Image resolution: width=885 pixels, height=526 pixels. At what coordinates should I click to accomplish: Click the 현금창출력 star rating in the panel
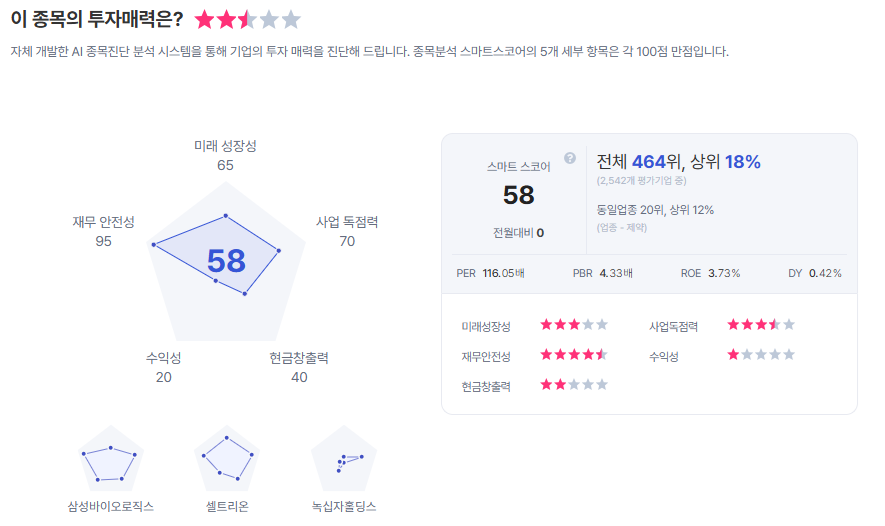click(x=574, y=385)
